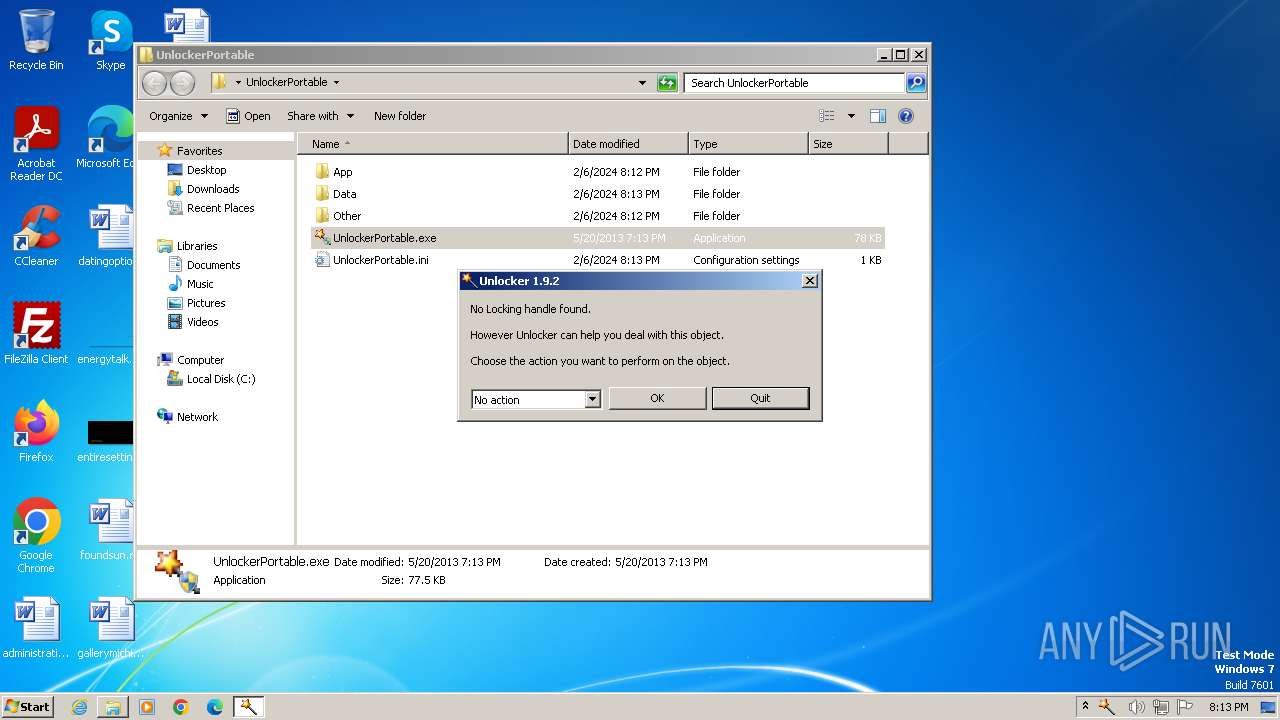Click the Unlocker wand taskbar button
The width and height of the screenshot is (1280, 720).
click(x=248, y=707)
